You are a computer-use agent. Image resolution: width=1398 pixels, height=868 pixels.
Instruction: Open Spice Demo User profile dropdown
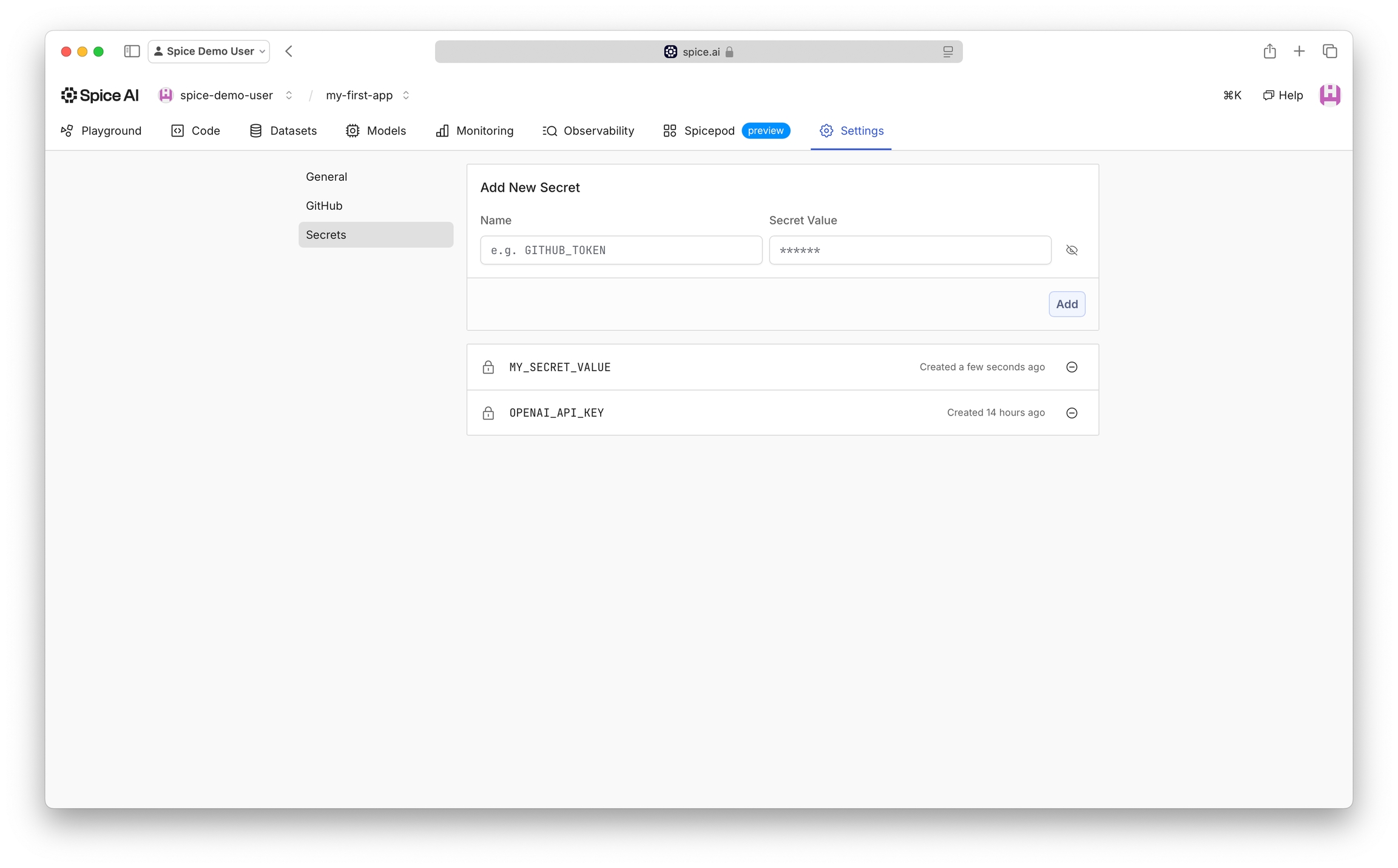[209, 52]
